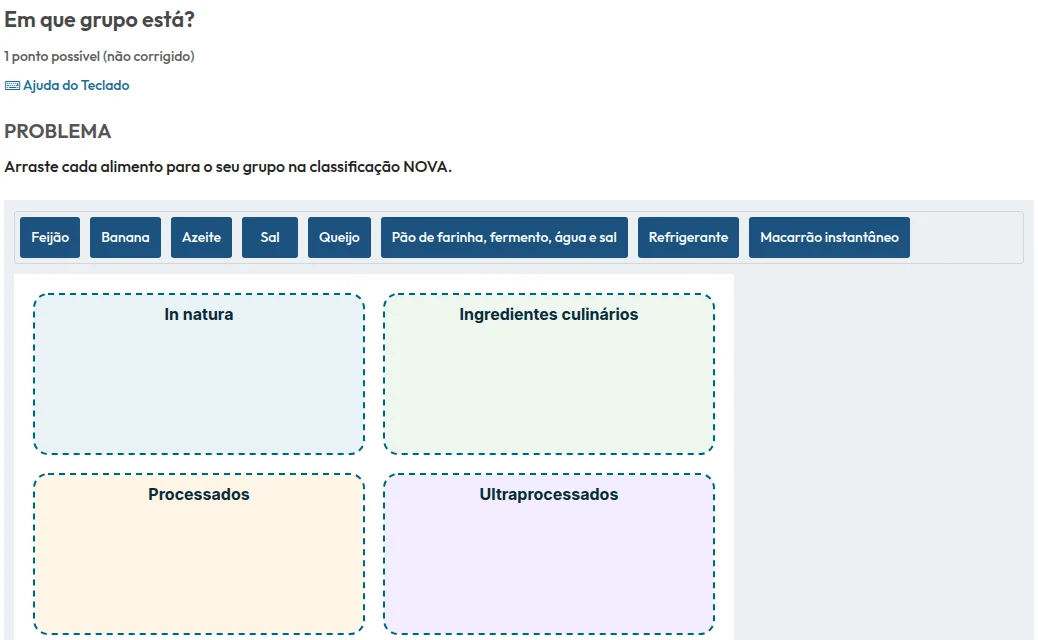This screenshot has width=1038, height=640.
Task: Select the Queijo food item
Action: point(339,237)
